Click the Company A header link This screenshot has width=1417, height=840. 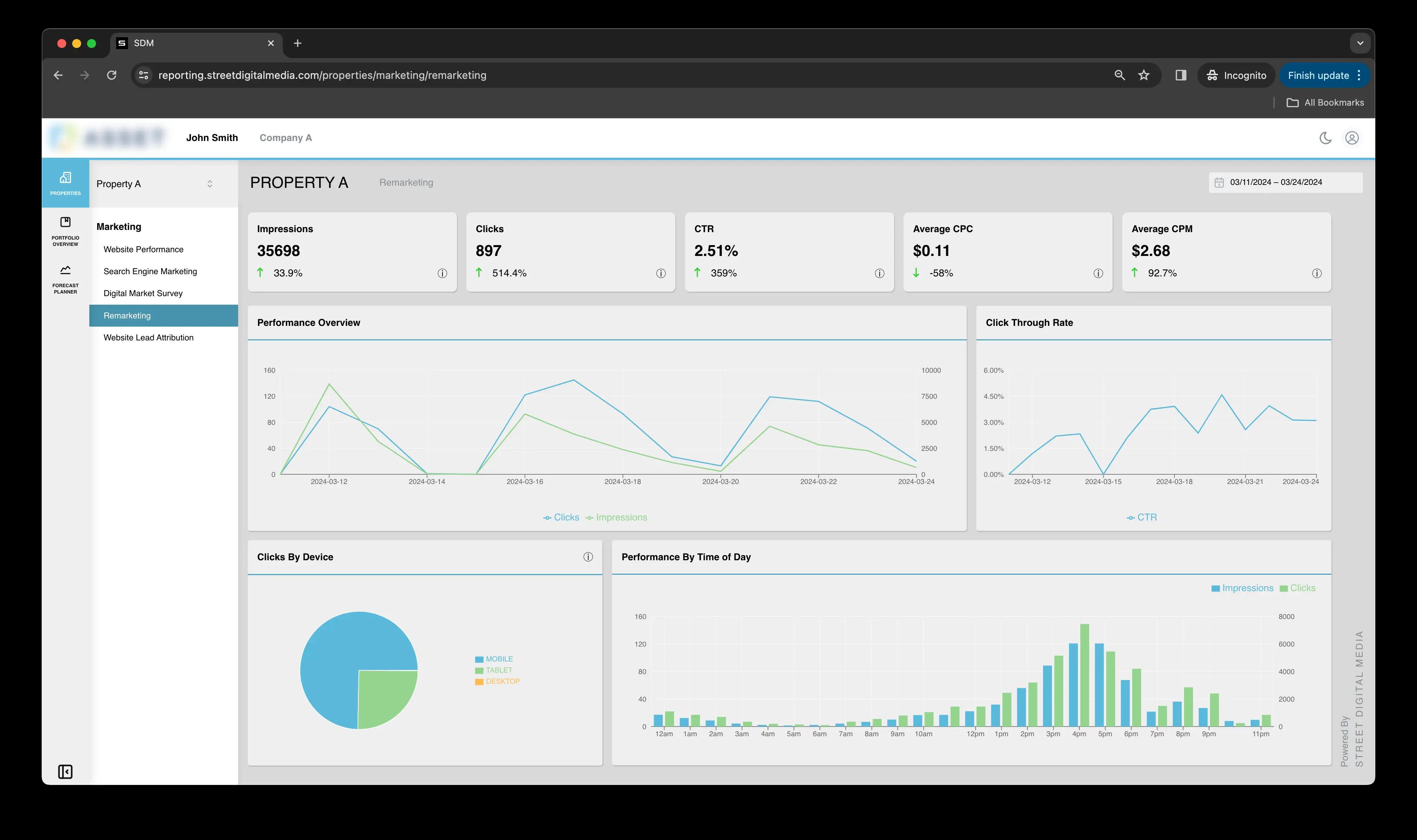(x=285, y=138)
